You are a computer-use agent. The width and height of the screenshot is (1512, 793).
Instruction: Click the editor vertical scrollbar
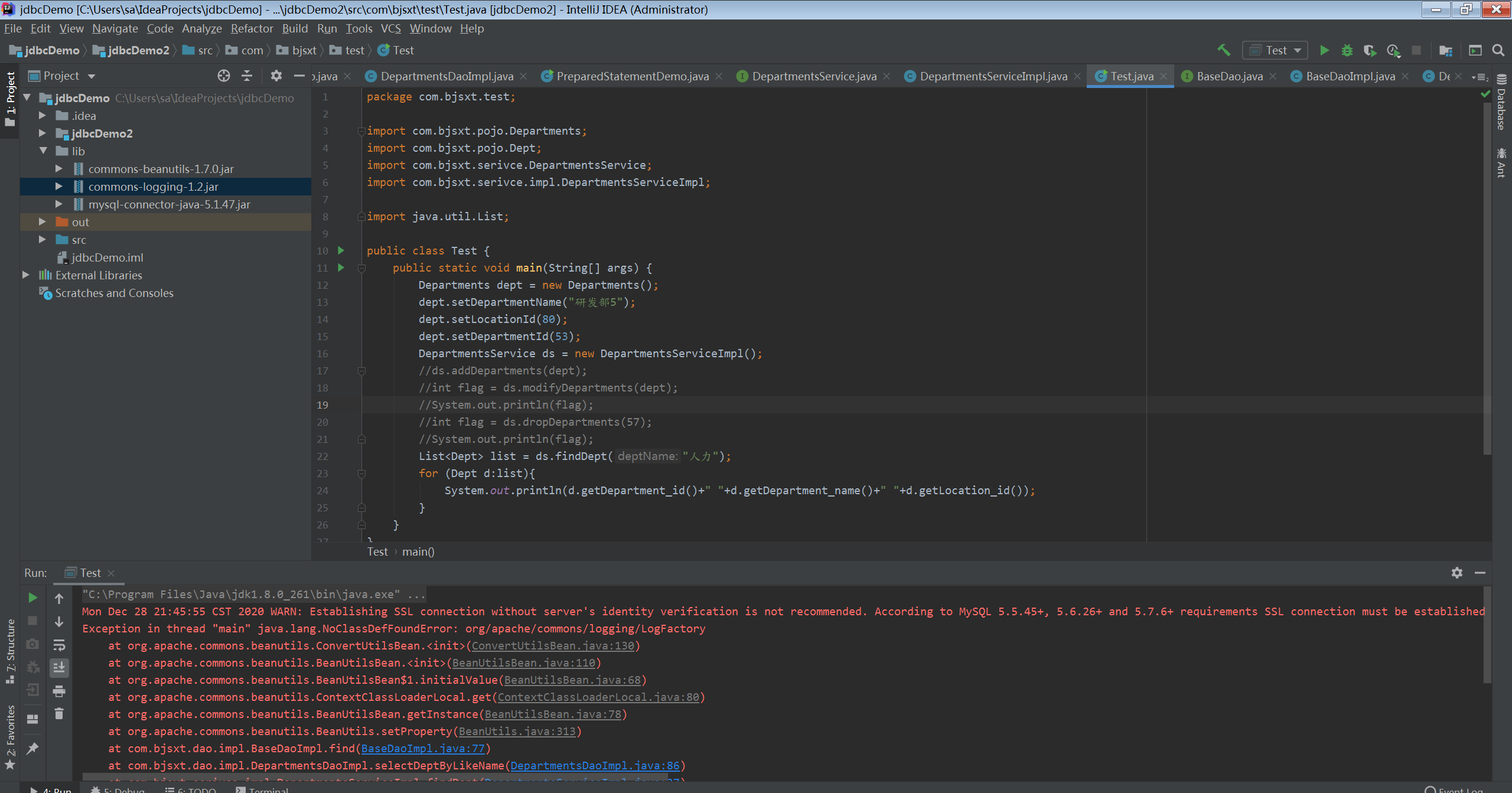[x=1487, y=278]
